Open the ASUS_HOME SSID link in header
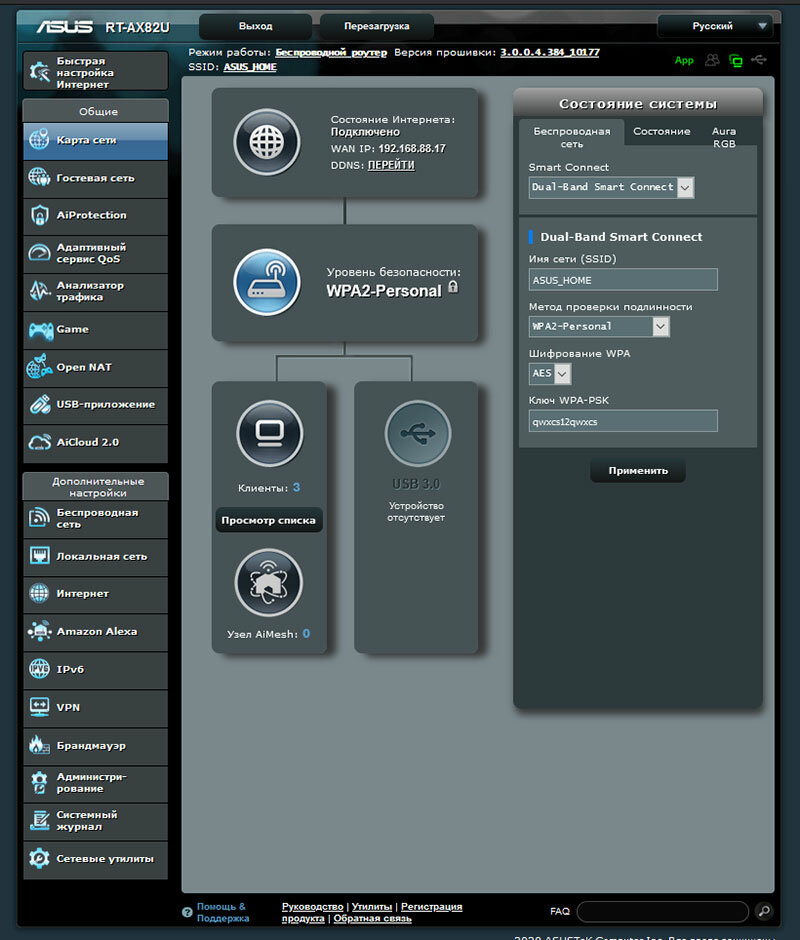The height and width of the screenshot is (940, 800). click(250, 67)
